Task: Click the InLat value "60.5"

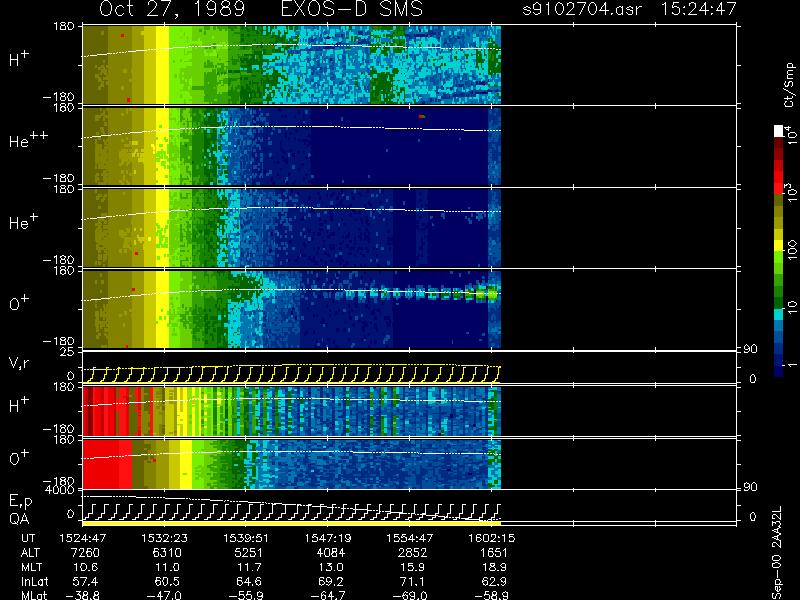Action: click(169, 582)
